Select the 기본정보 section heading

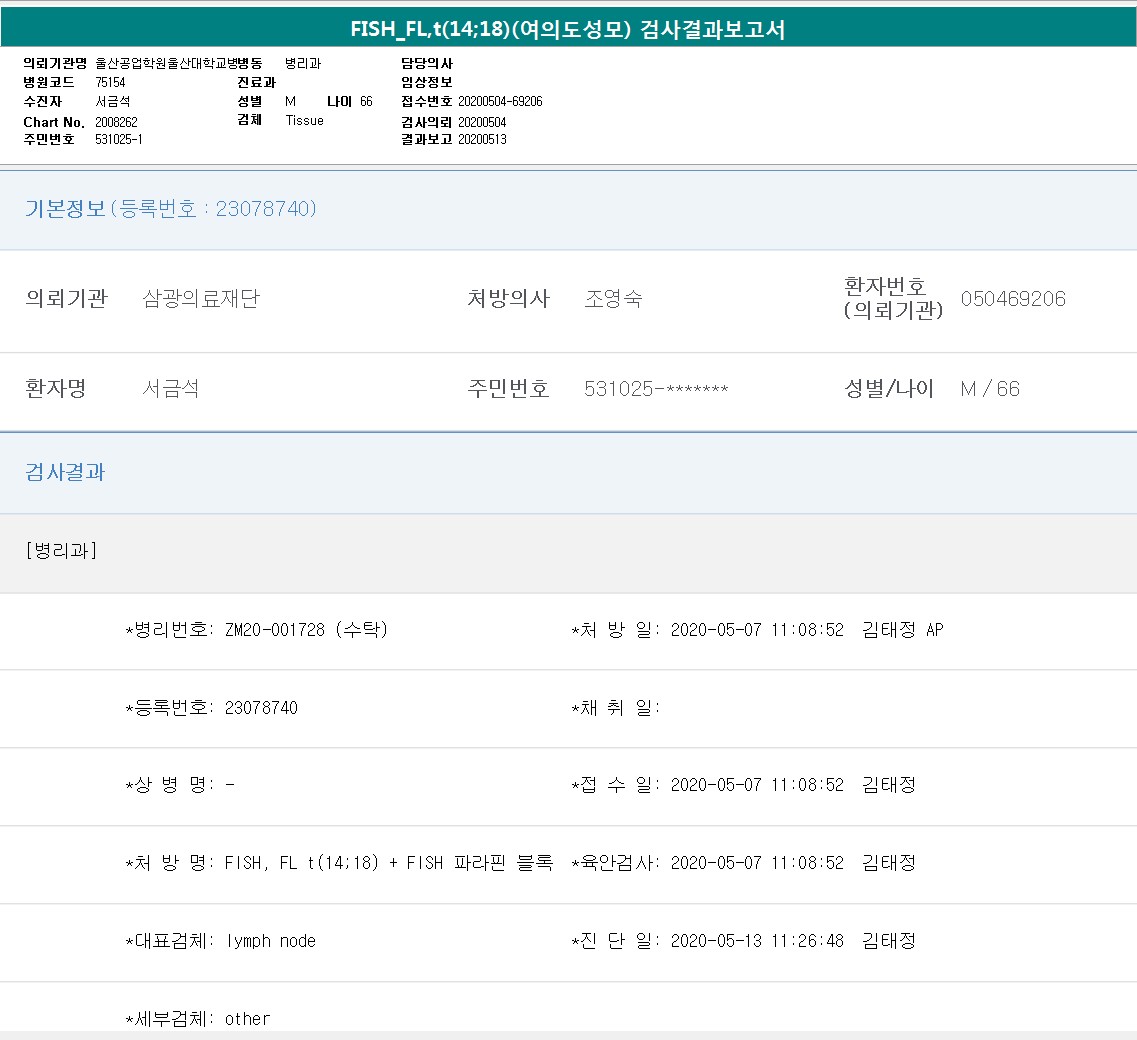point(65,209)
